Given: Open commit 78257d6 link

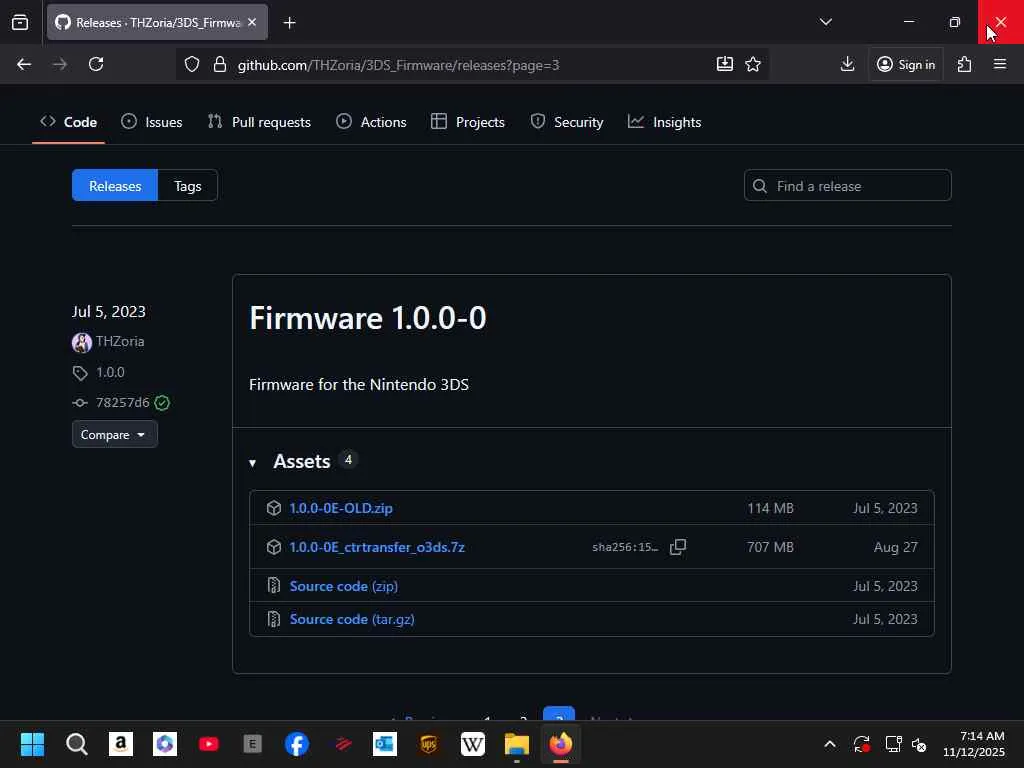Looking at the screenshot, I should (123, 402).
